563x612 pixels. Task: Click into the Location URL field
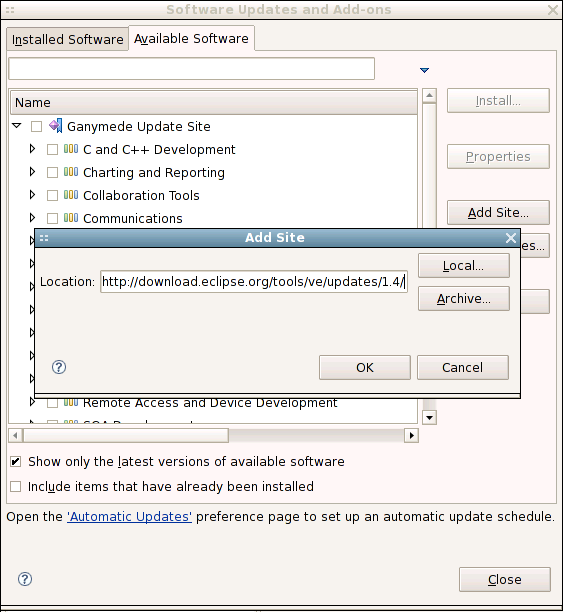(x=254, y=281)
